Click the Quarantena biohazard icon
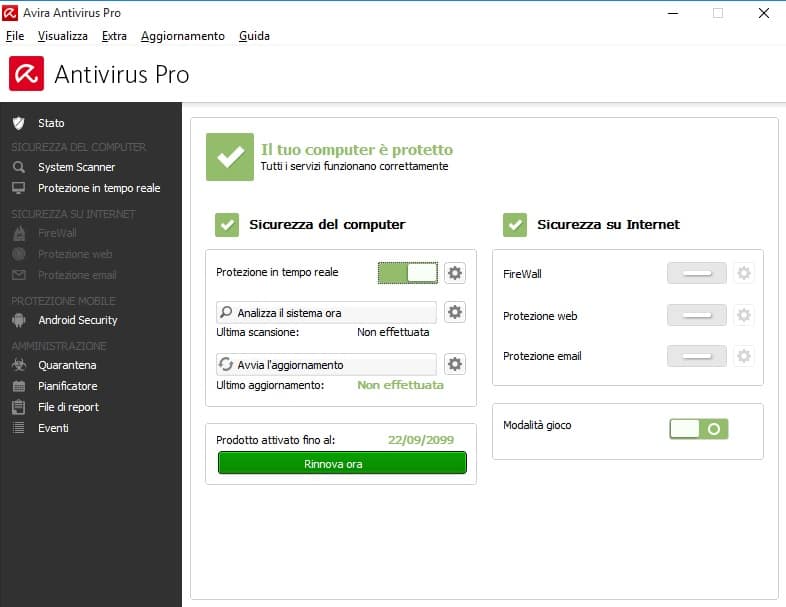The image size is (786, 607). click(19, 365)
